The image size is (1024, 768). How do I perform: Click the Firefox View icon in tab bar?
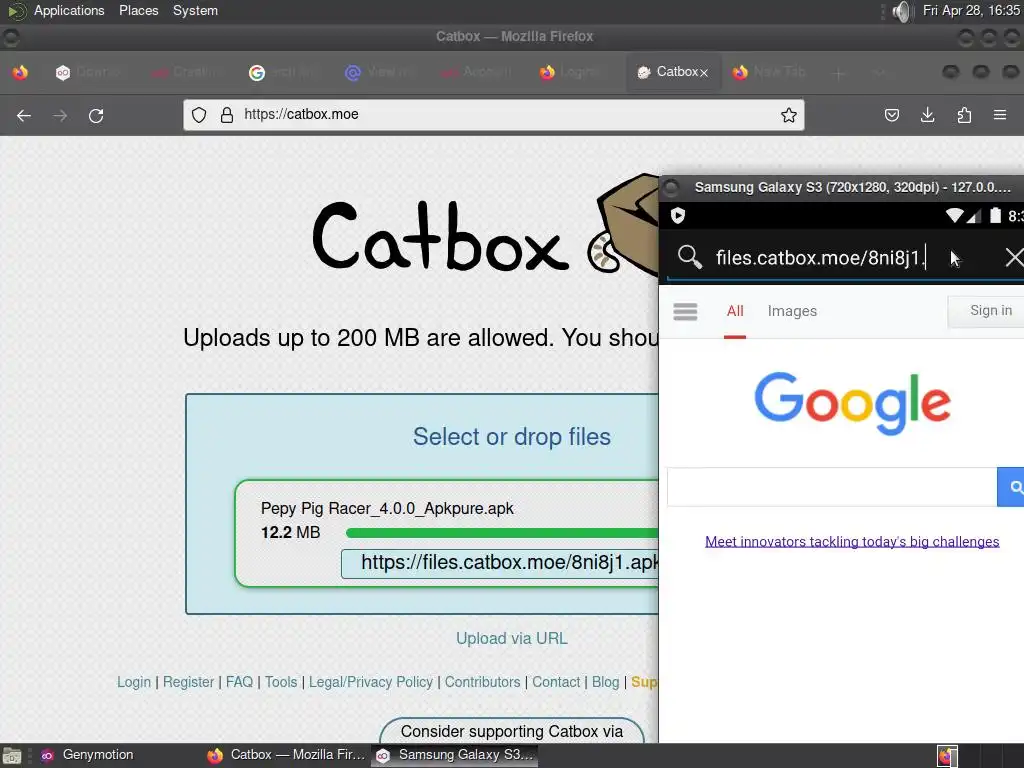[x=20, y=72]
